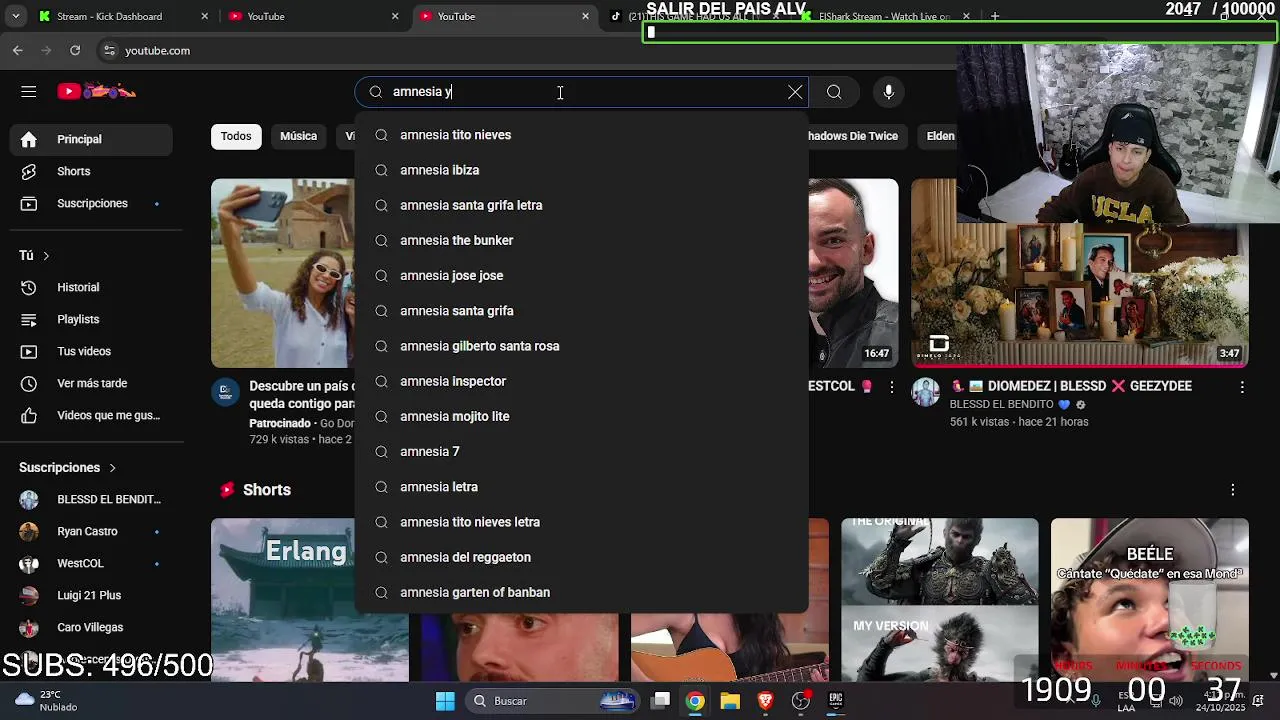Screen dimensions: 1280x720
Task: Open Historial in the sidebar
Action: pos(91,287)
